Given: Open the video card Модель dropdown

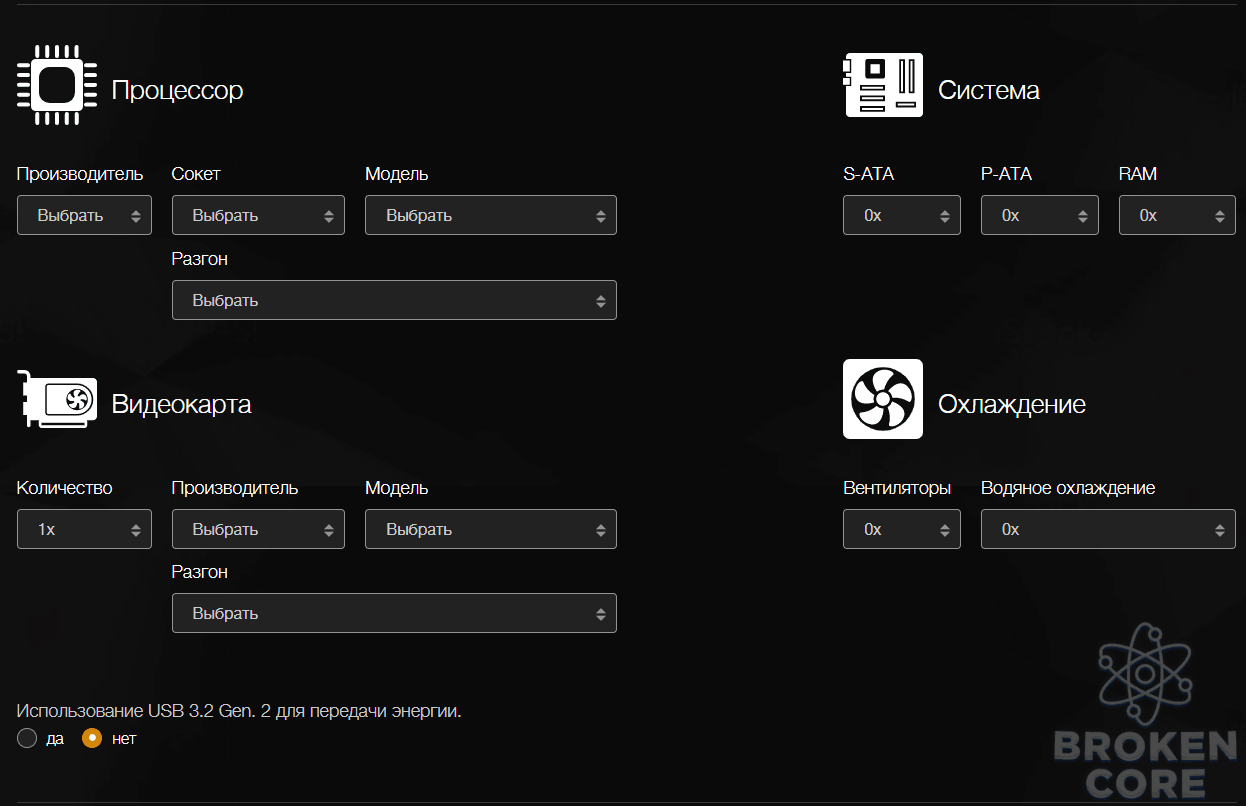Looking at the screenshot, I should pos(491,529).
